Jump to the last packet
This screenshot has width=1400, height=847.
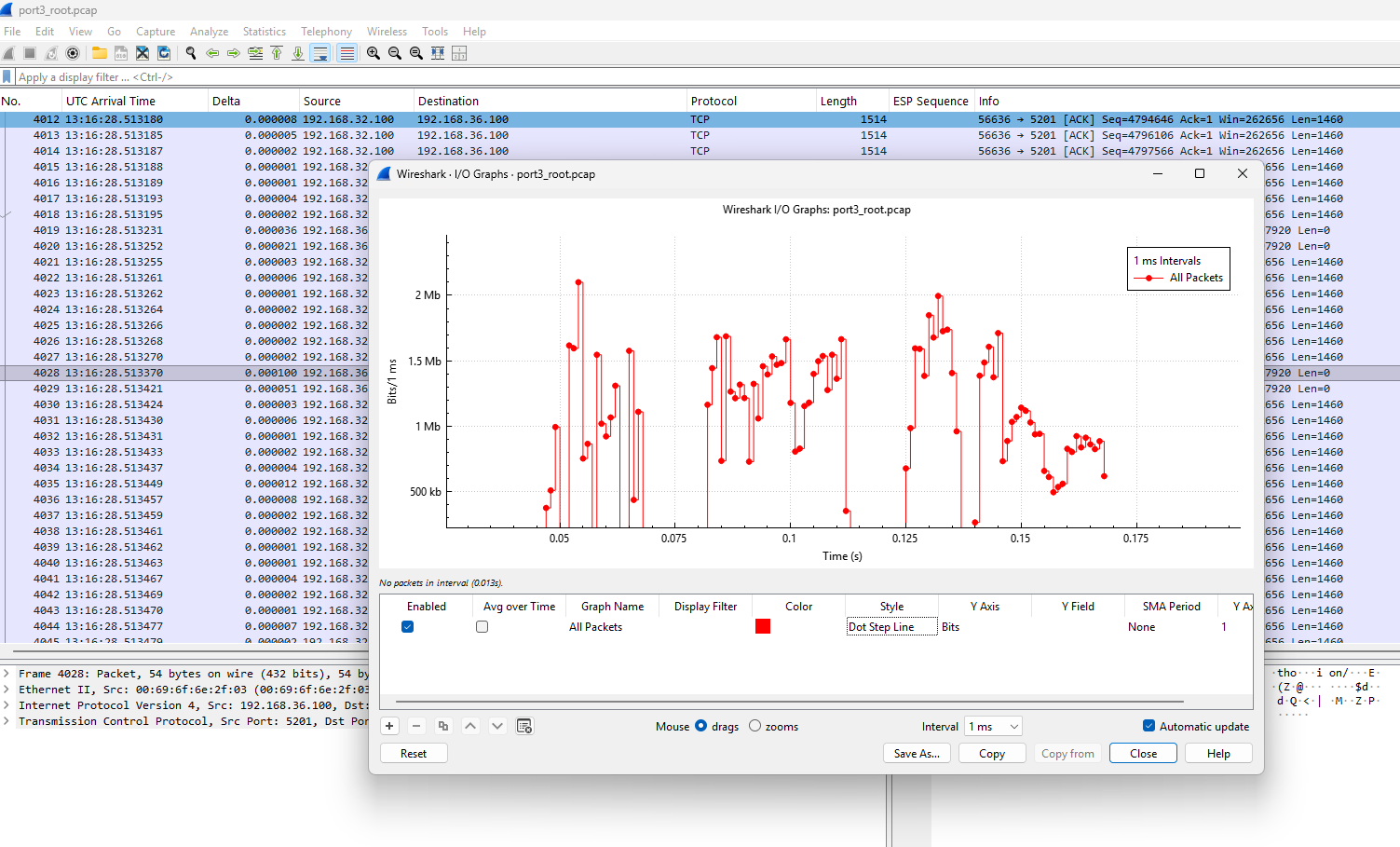298,53
